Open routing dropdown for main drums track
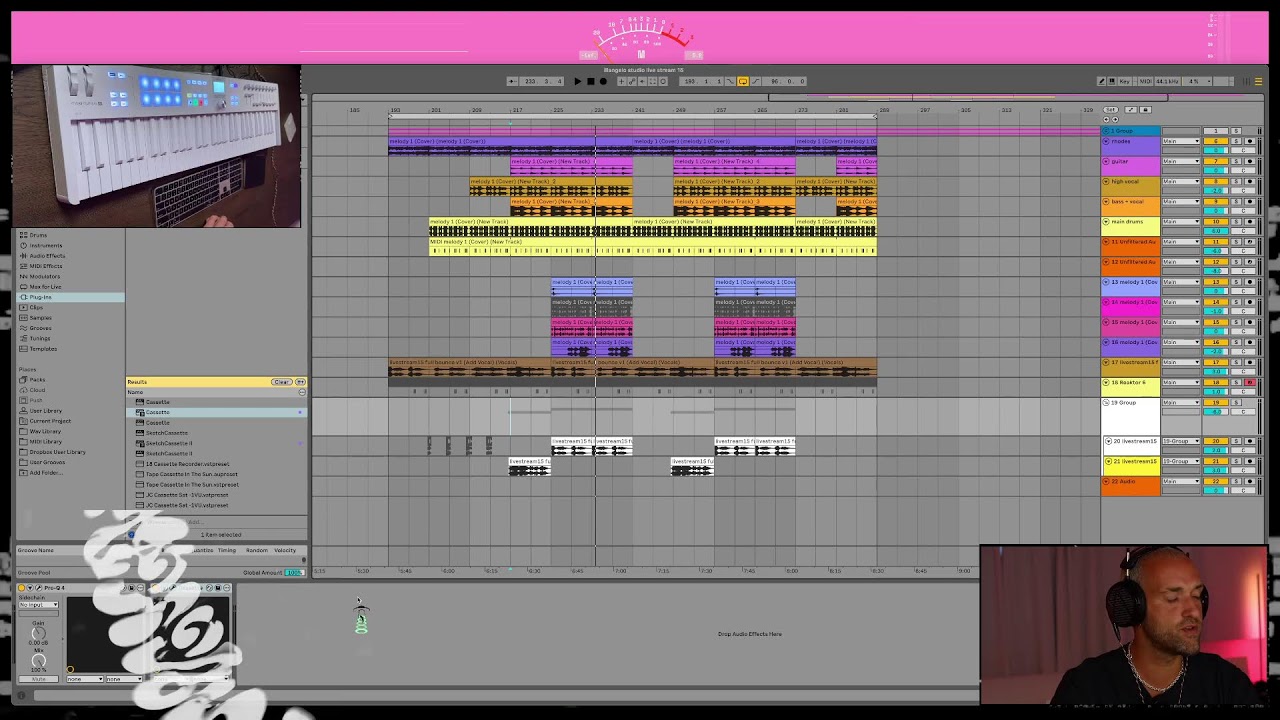 [x=1181, y=221]
